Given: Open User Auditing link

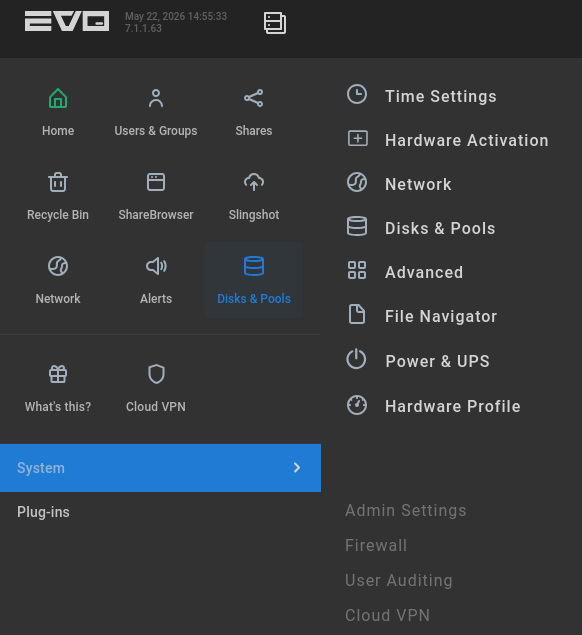Looking at the screenshot, I should pyautogui.click(x=399, y=580).
